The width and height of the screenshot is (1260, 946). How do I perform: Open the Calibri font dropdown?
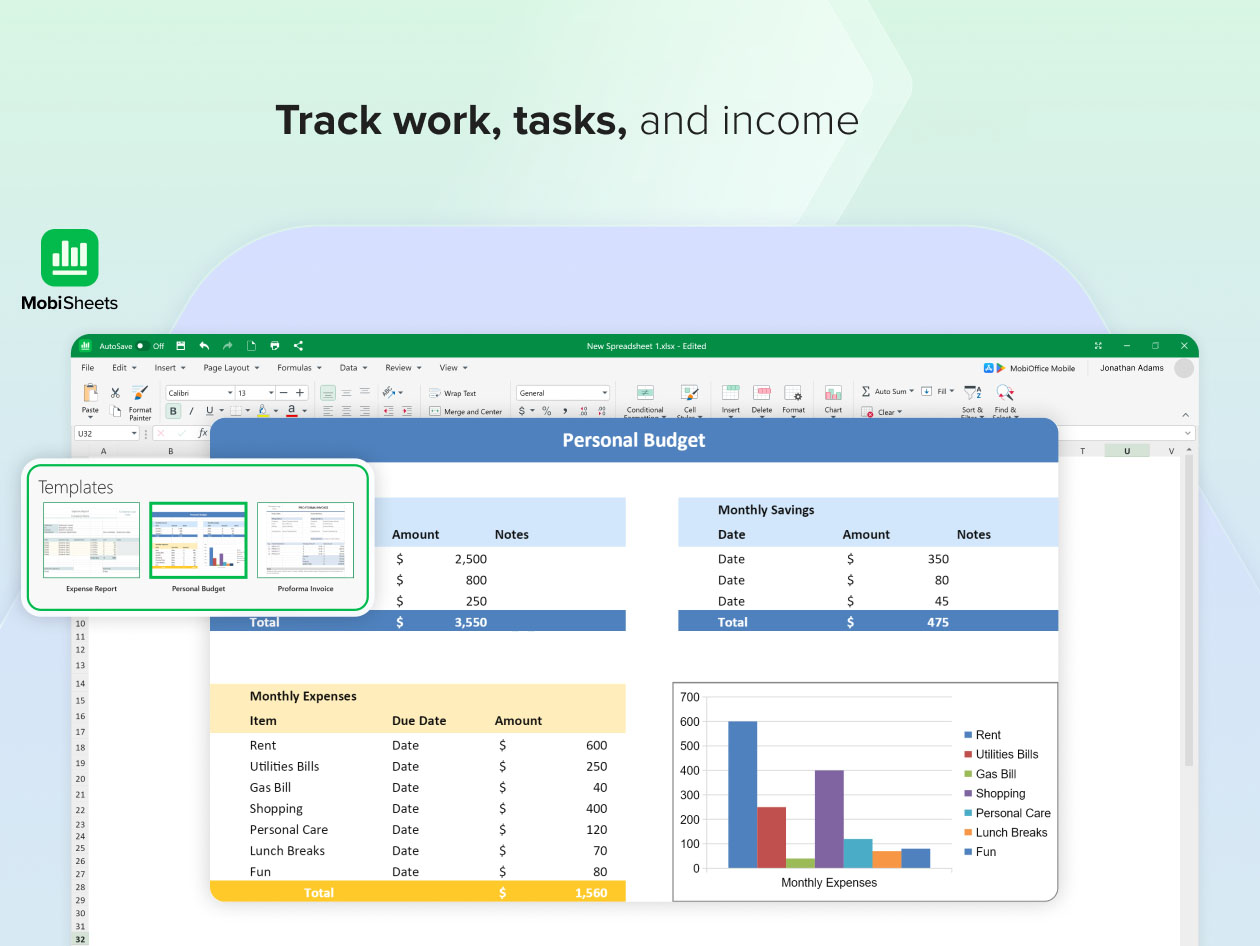[x=199, y=393]
